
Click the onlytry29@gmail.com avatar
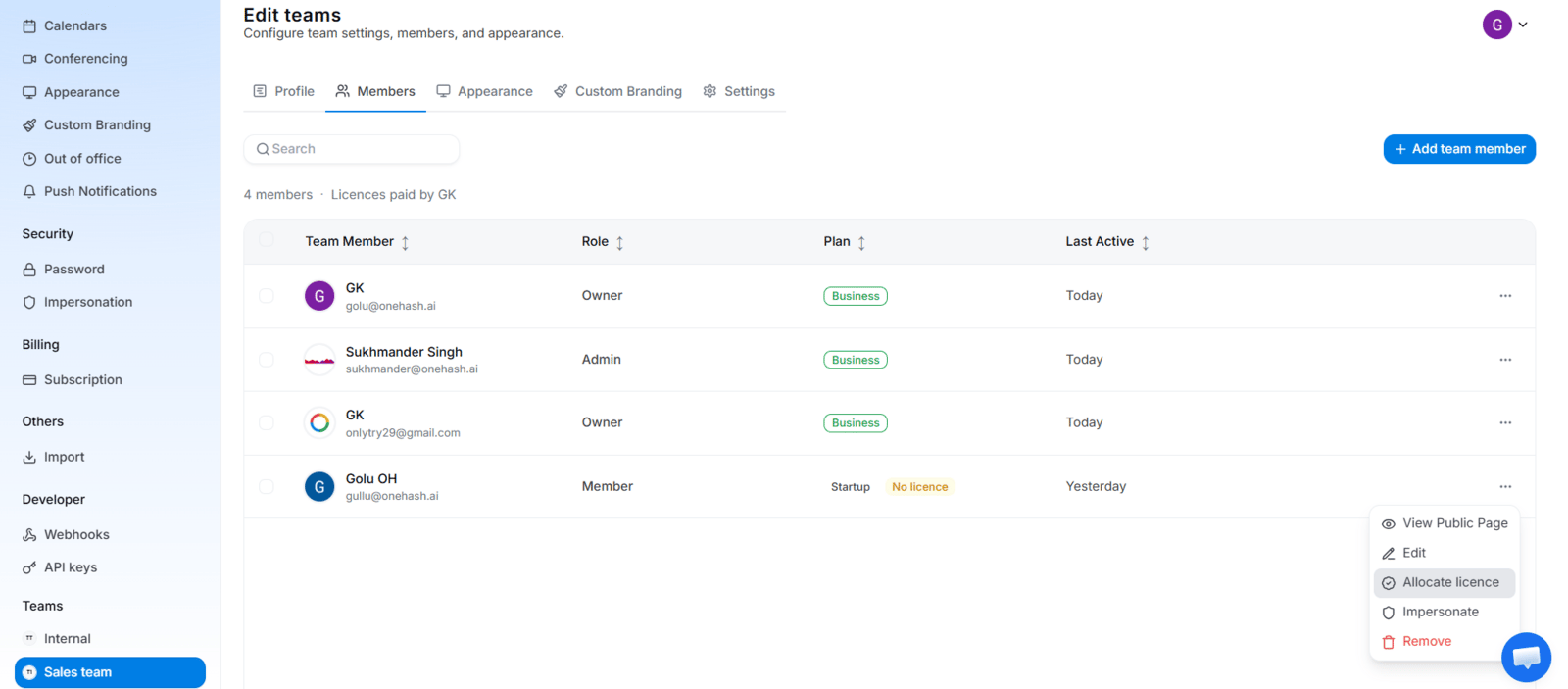[319, 423]
